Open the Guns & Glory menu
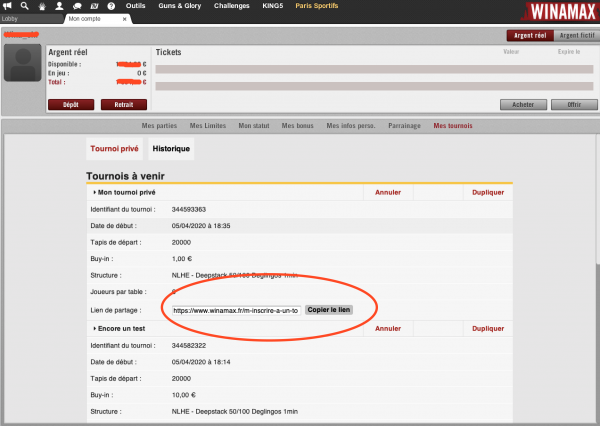 point(180,6)
